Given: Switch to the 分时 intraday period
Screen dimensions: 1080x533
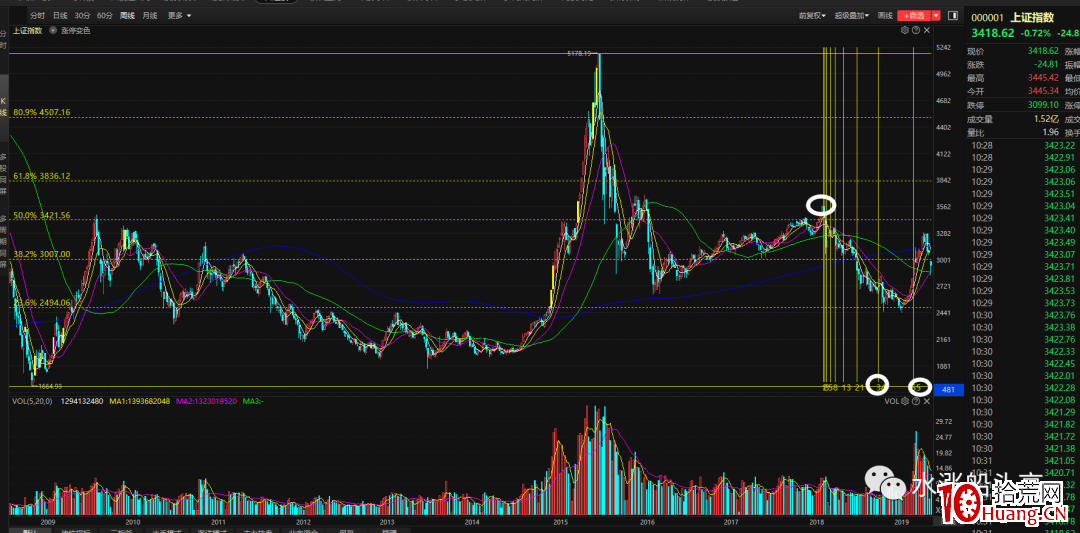Looking at the screenshot, I should tap(39, 15).
